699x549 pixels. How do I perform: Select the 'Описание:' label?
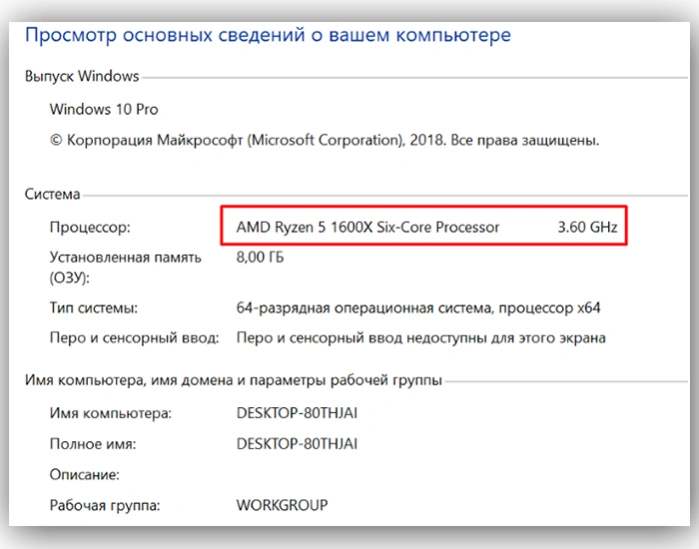tap(85, 475)
